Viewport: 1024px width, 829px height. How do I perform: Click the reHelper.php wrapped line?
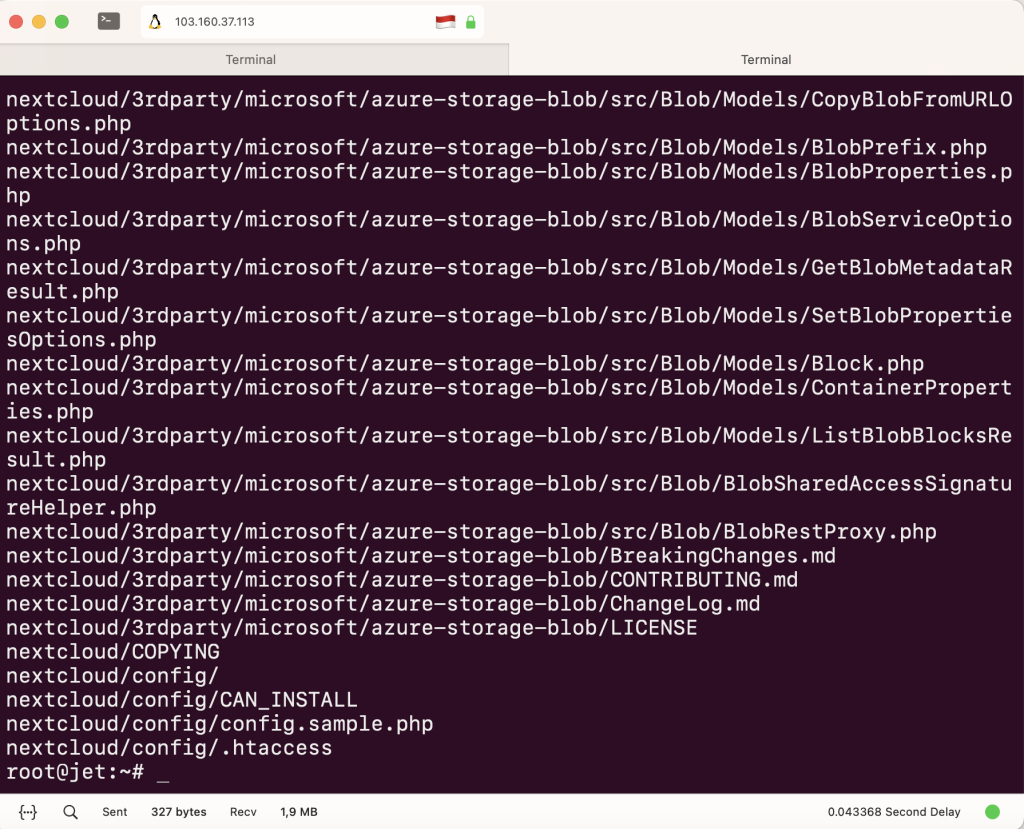82,508
